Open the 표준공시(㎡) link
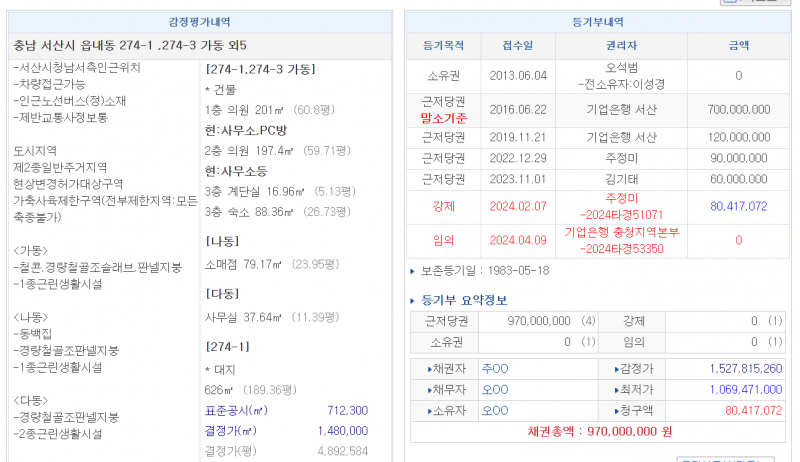The image size is (800, 462). [236, 411]
